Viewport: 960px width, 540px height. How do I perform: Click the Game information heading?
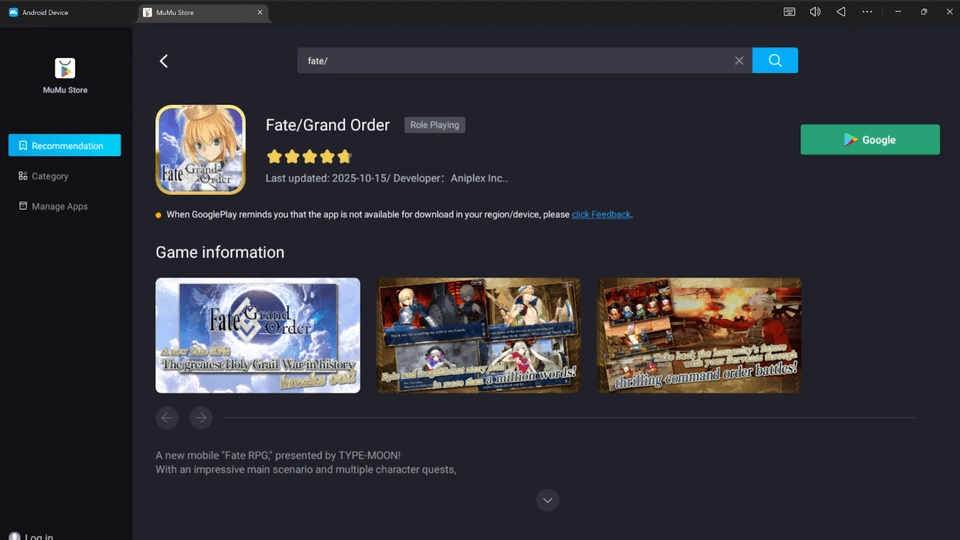tap(220, 252)
